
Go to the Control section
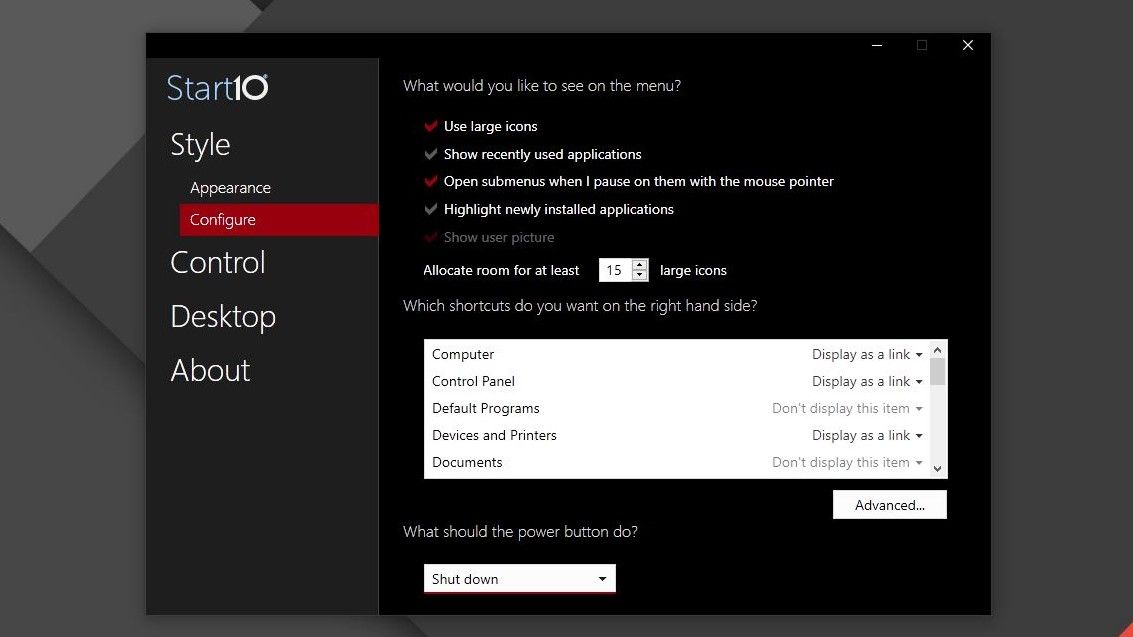217,262
